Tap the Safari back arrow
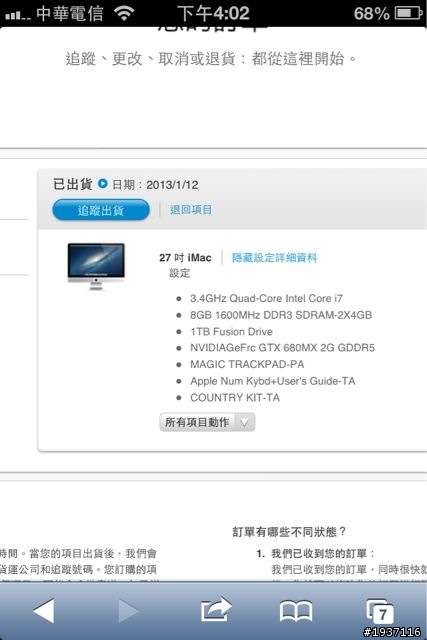427x640 pixels. pos(44,611)
